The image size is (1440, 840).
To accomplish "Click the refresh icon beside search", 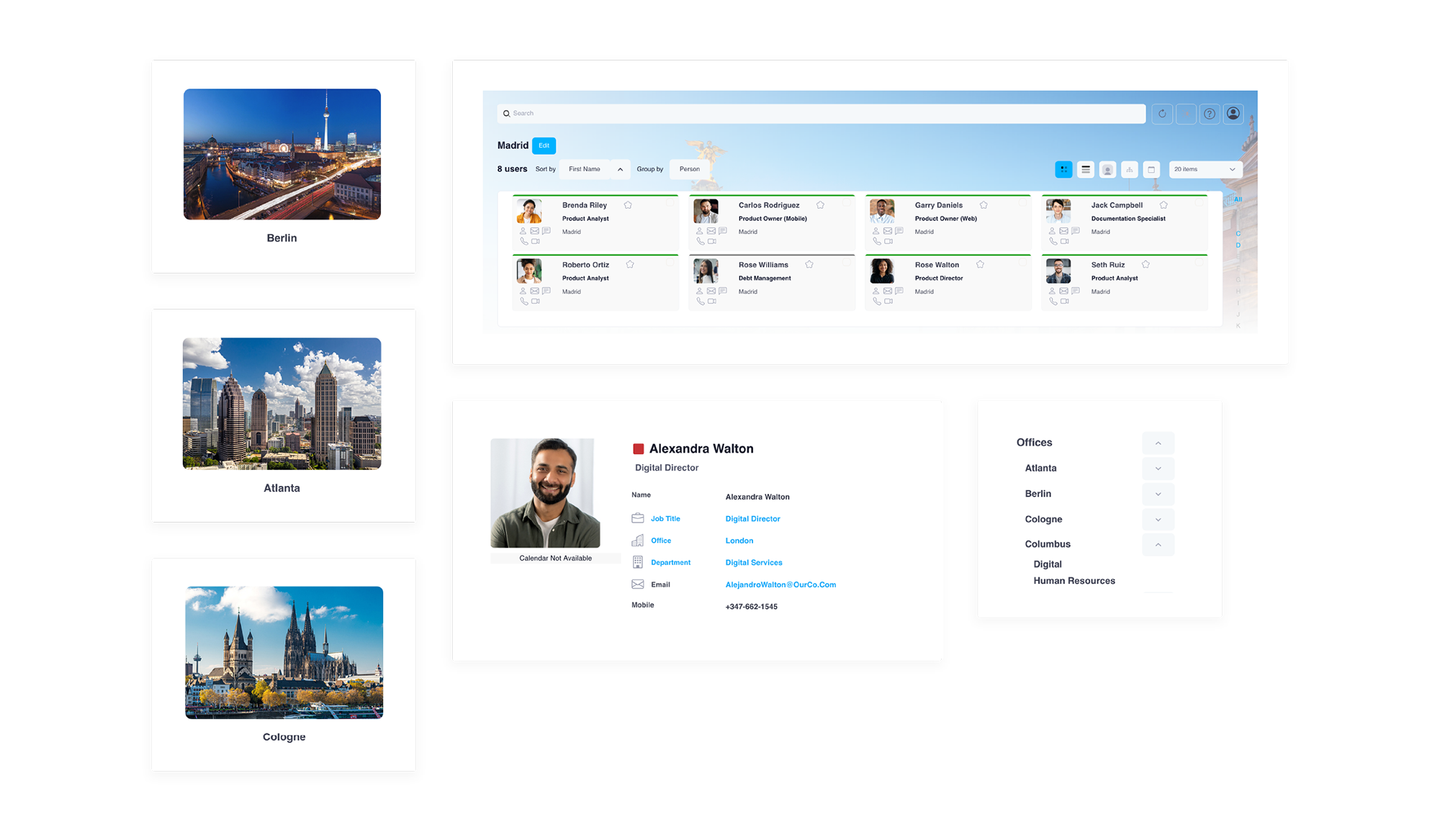I will point(1161,114).
